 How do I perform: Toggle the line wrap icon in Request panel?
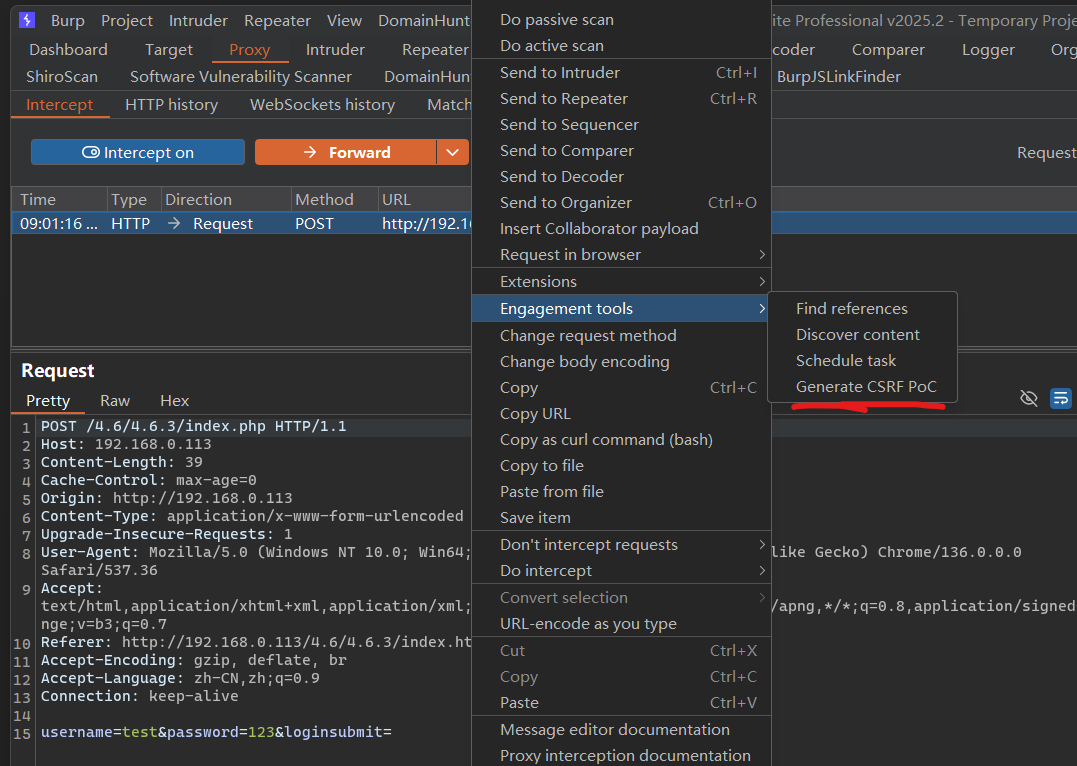click(x=1060, y=399)
